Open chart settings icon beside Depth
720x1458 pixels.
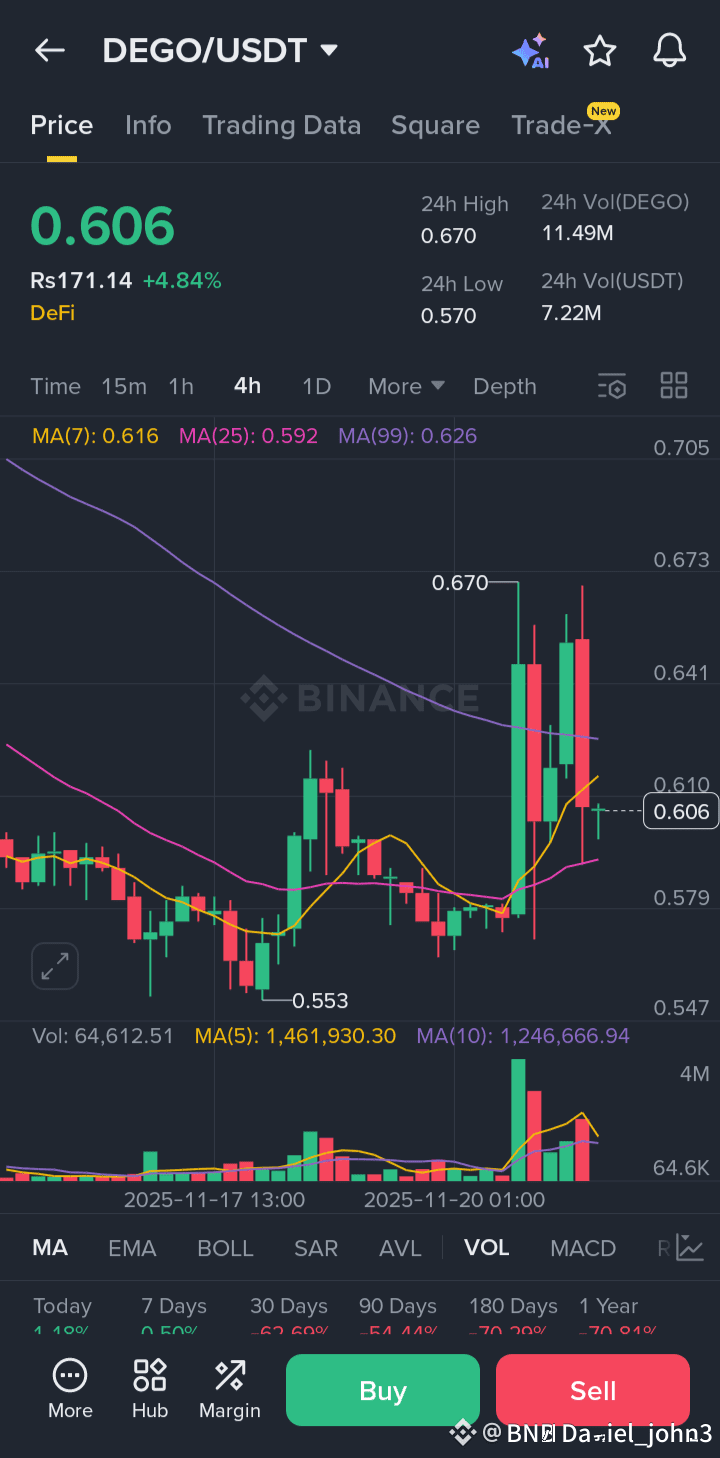pos(611,386)
